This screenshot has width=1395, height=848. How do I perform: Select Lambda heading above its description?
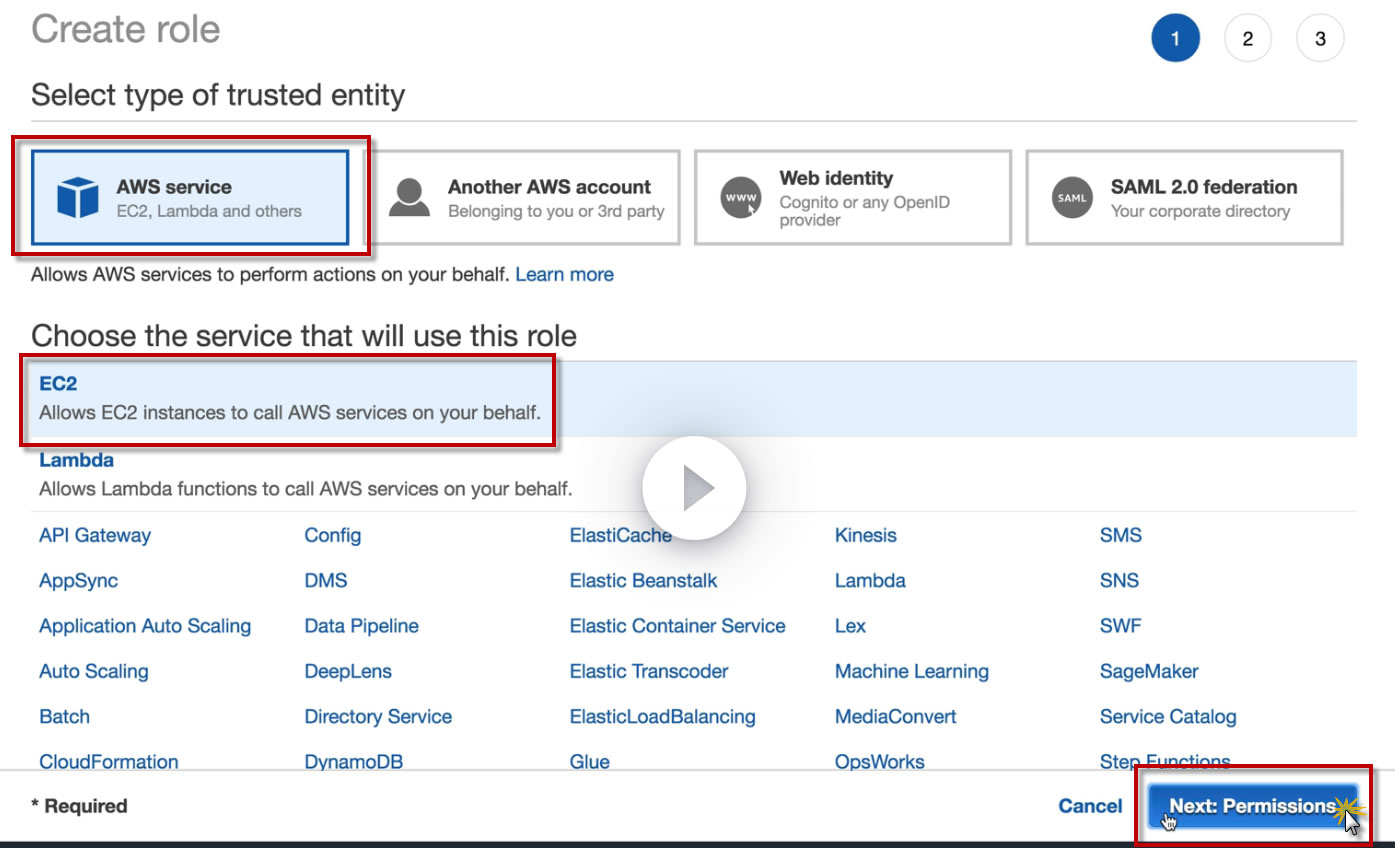click(x=76, y=461)
